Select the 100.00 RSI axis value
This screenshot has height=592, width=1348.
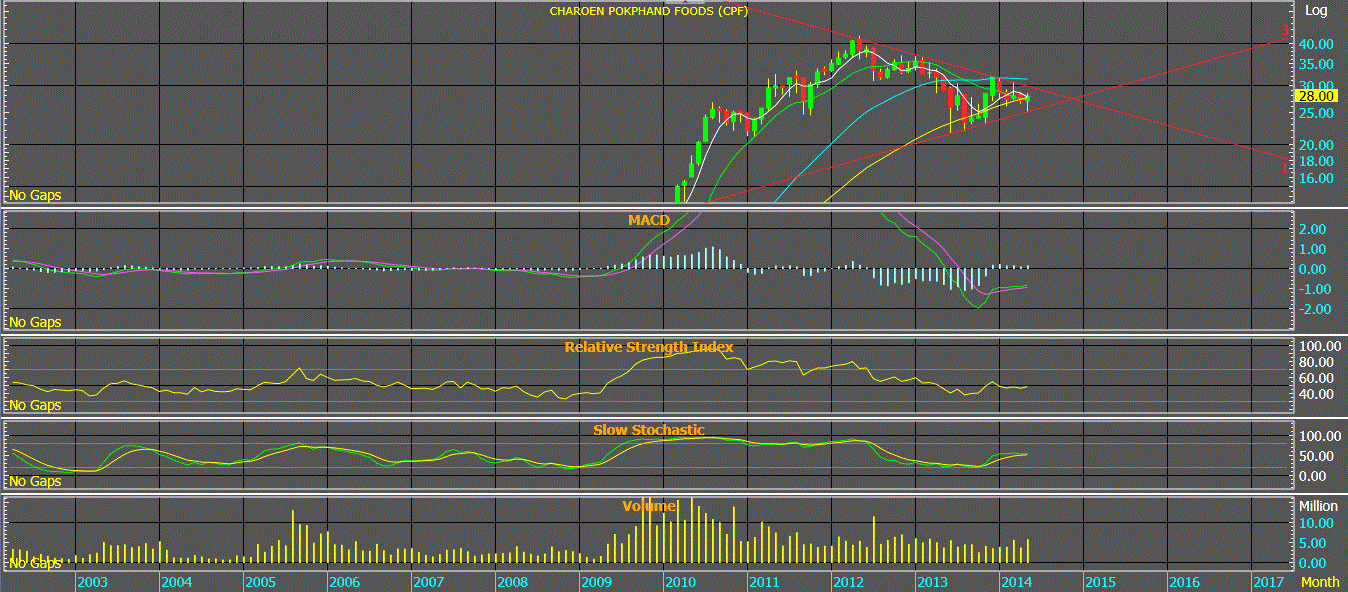[x=1318, y=345]
